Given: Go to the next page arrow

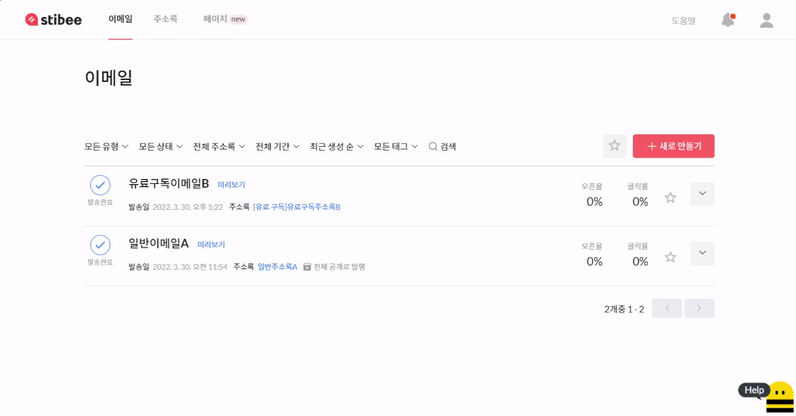Looking at the screenshot, I should point(699,308).
